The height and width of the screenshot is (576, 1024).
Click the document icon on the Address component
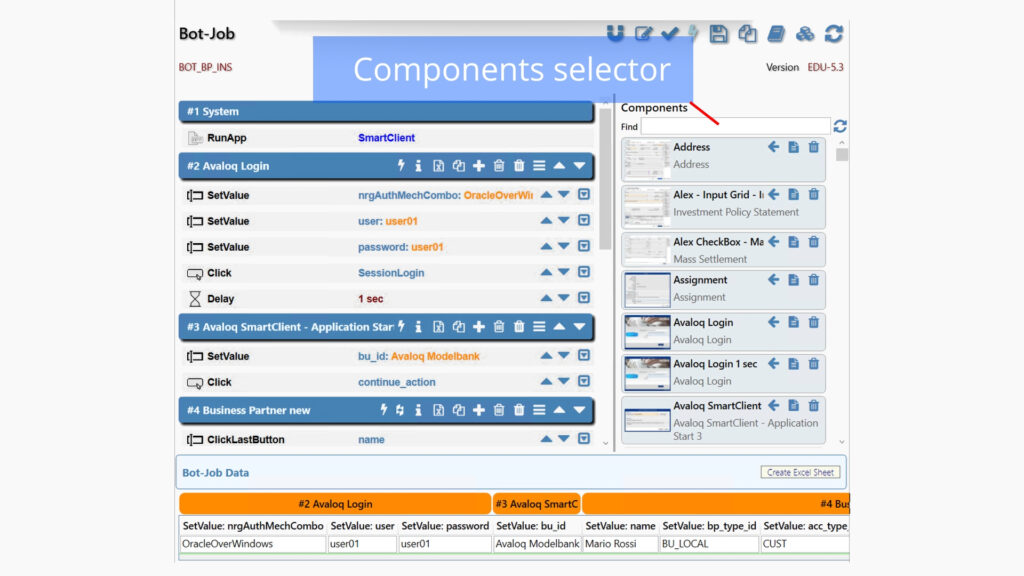tap(793, 147)
